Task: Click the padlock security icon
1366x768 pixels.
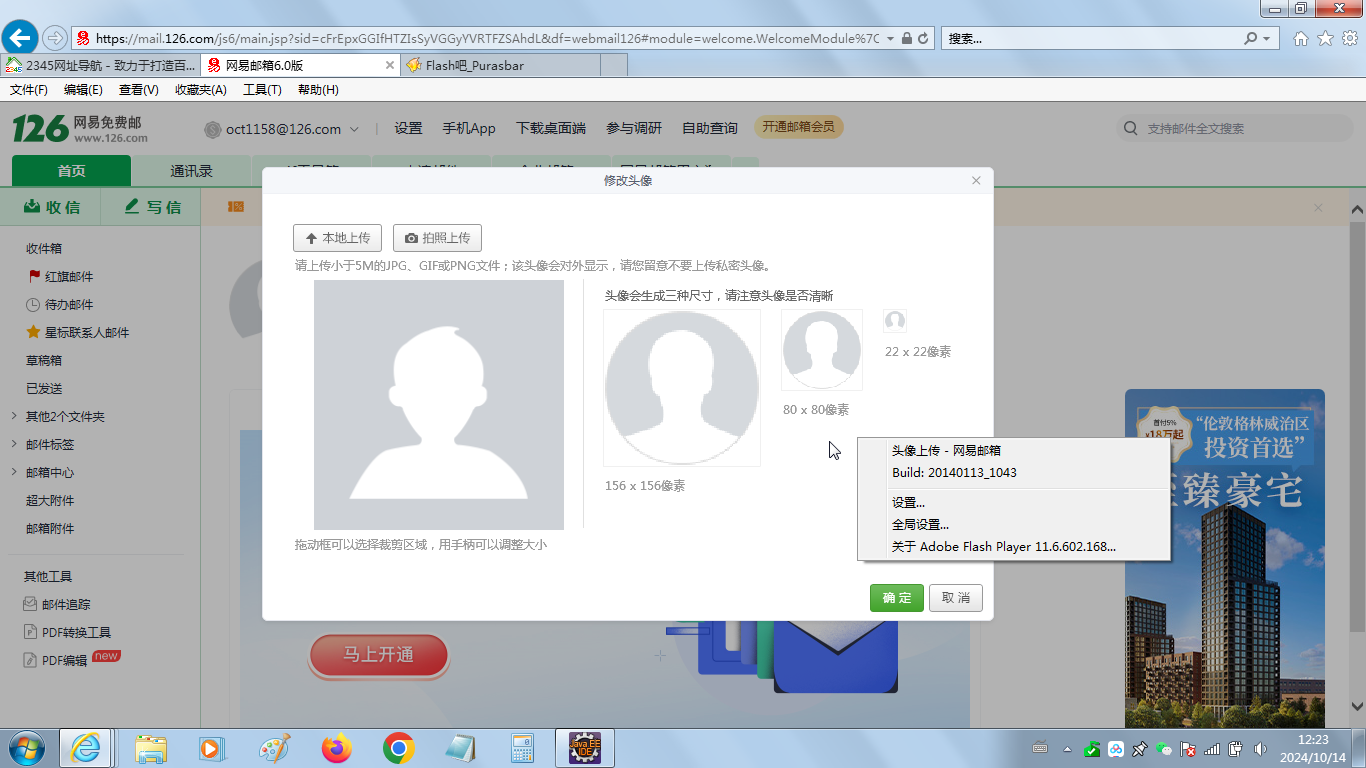Action: click(906, 38)
